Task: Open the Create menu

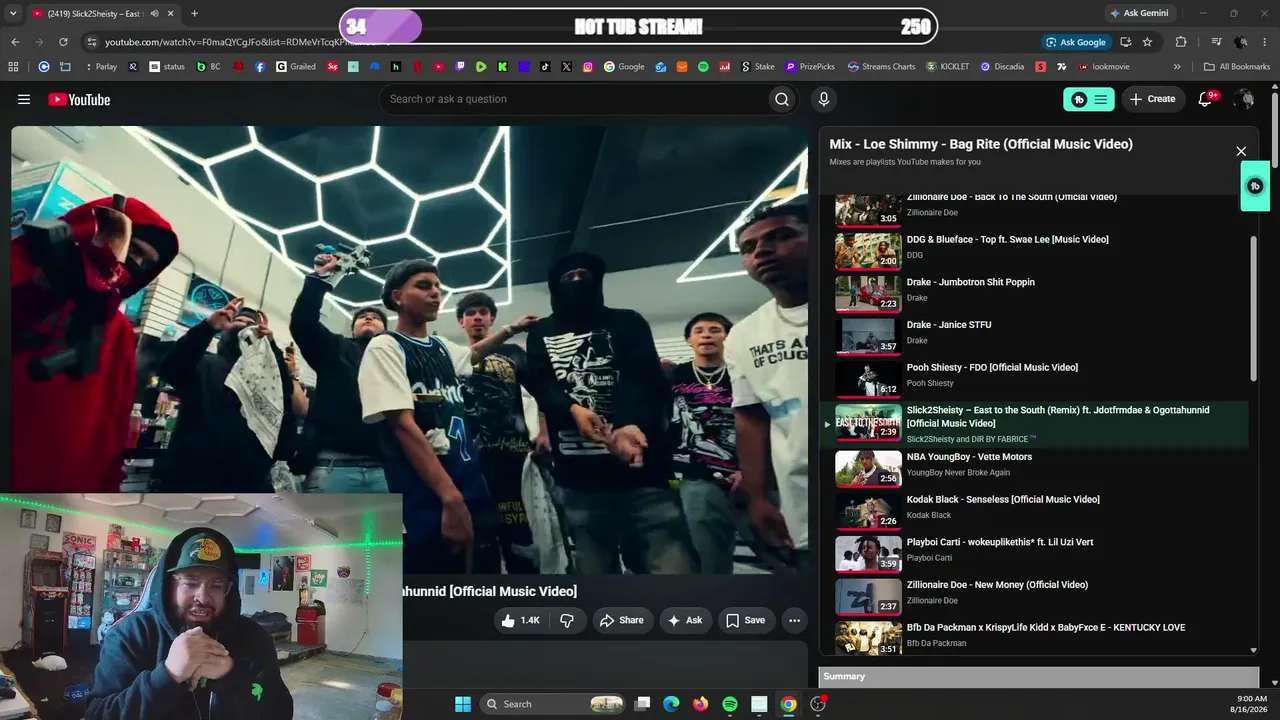Action: tap(1153, 99)
